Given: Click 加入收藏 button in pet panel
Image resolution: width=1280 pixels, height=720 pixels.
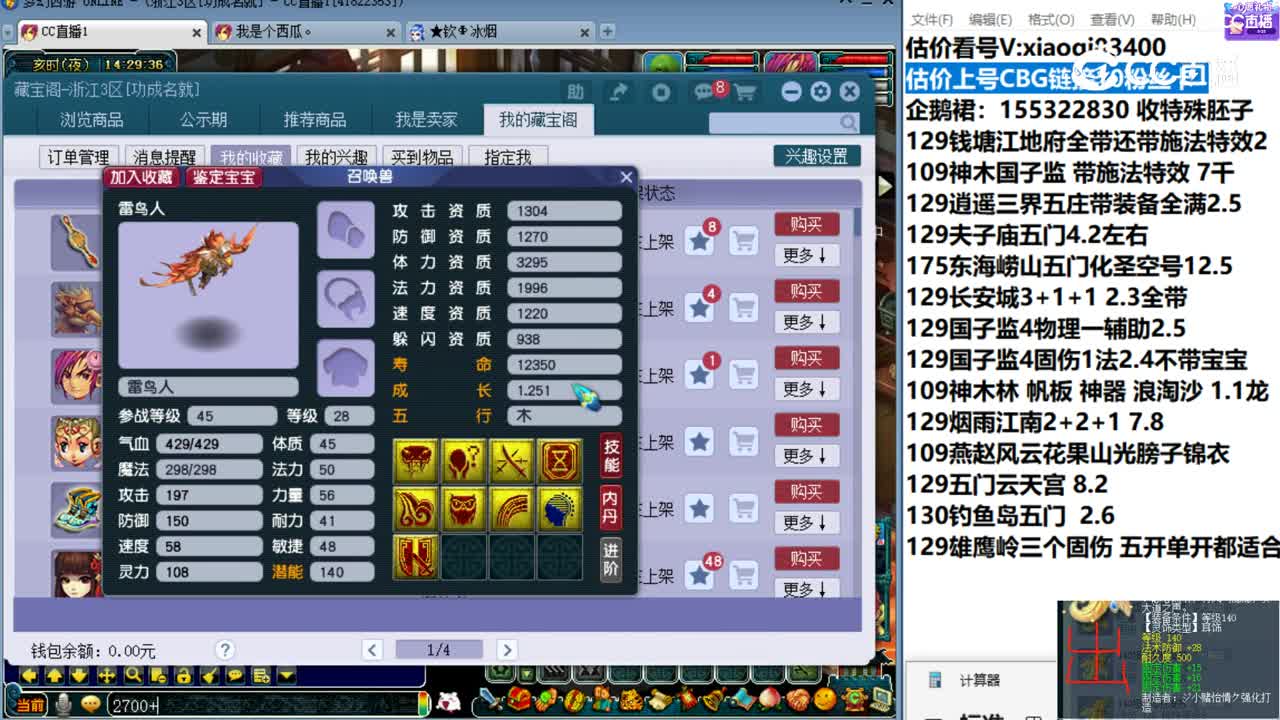Looking at the screenshot, I should (142, 177).
